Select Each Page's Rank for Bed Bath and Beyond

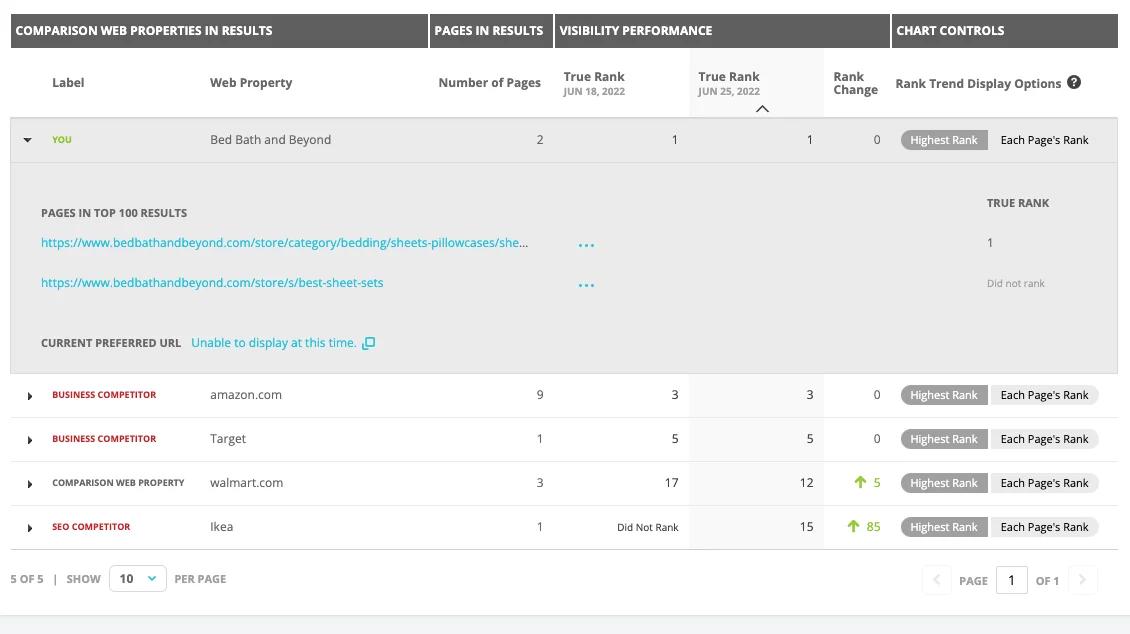(x=1044, y=140)
